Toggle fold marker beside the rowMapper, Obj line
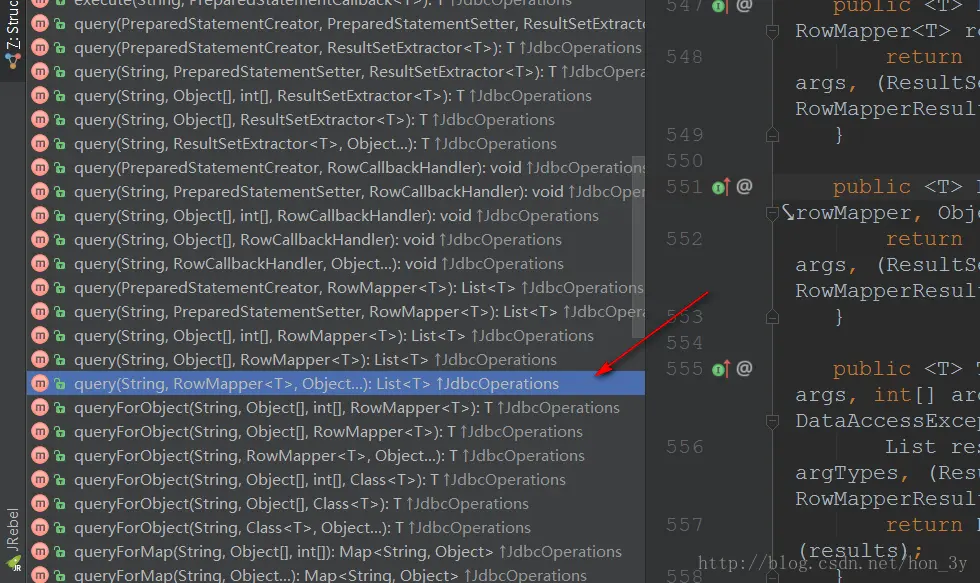 tap(772, 214)
